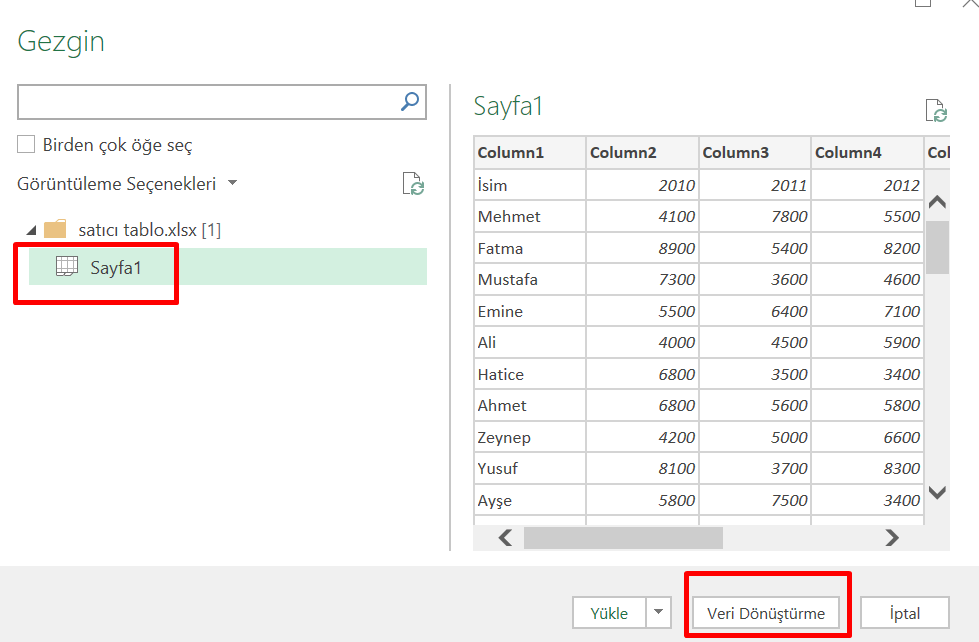
Task: Click the preview scroll up arrow
Action: pyautogui.click(x=937, y=201)
